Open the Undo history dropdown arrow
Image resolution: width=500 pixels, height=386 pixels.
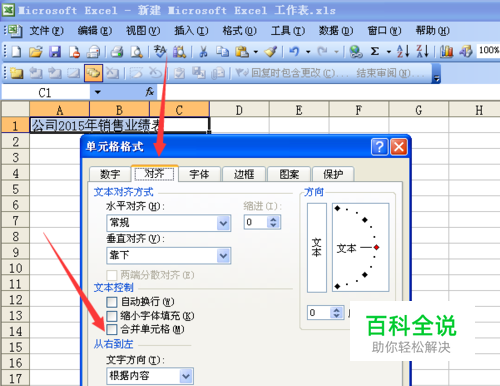[x=308, y=52]
